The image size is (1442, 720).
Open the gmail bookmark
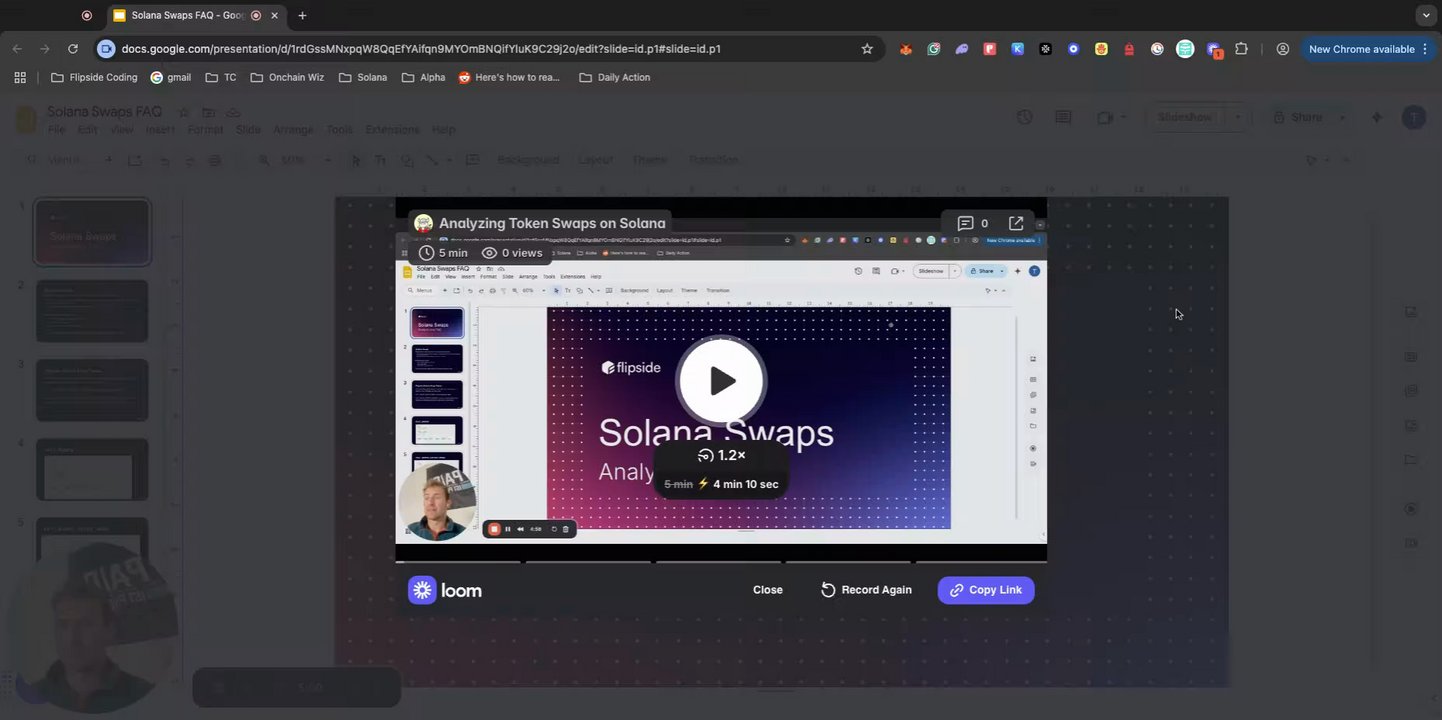pos(170,77)
